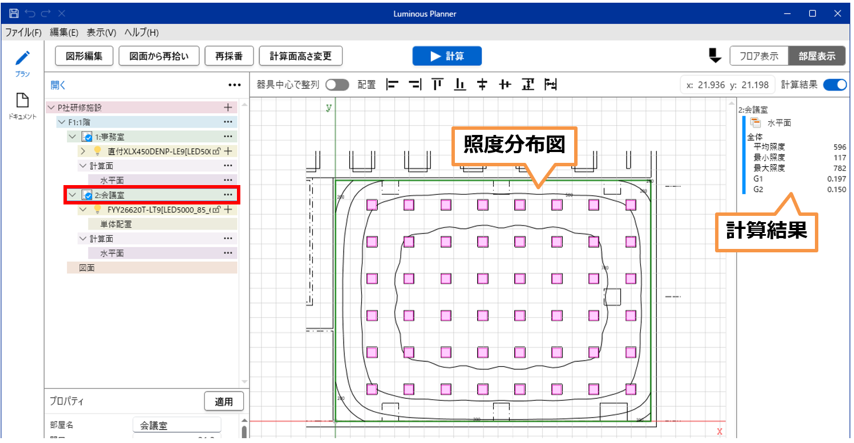The width and height of the screenshot is (854, 443).
Task: Click the align-left icon beside 配置
Action: point(392,85)
